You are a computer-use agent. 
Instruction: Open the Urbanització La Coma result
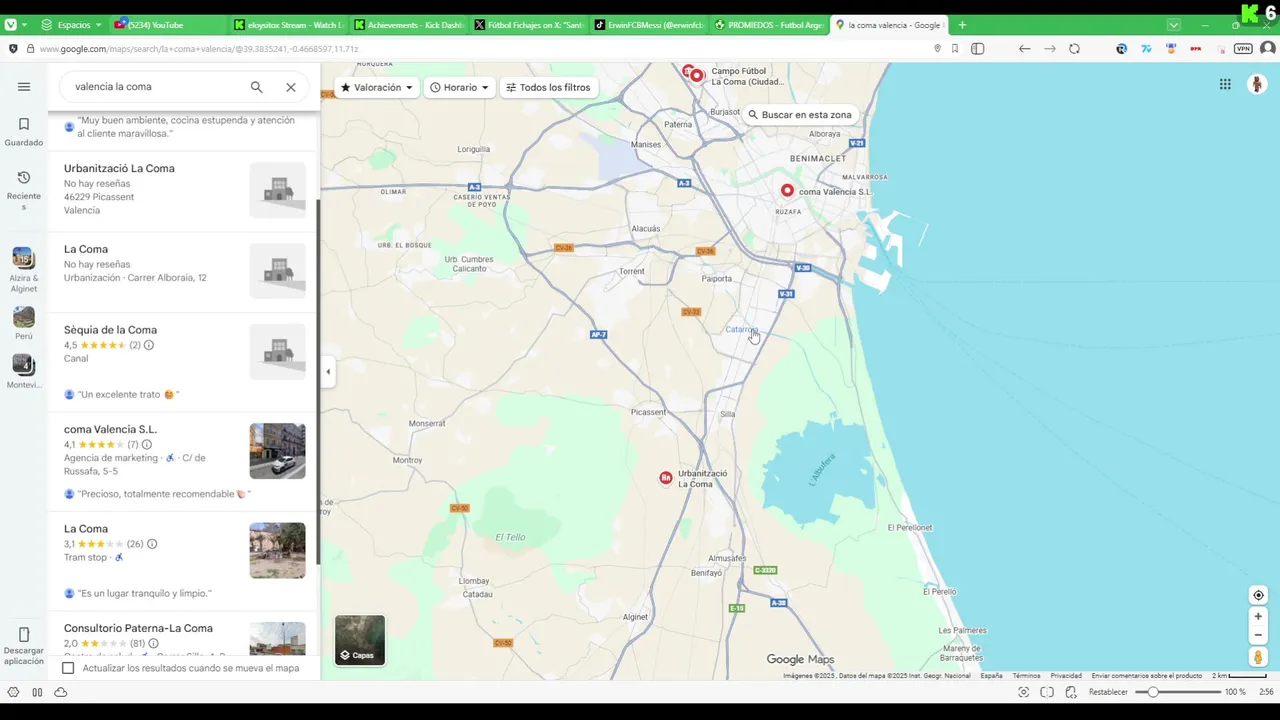click(x=182, y=190)
